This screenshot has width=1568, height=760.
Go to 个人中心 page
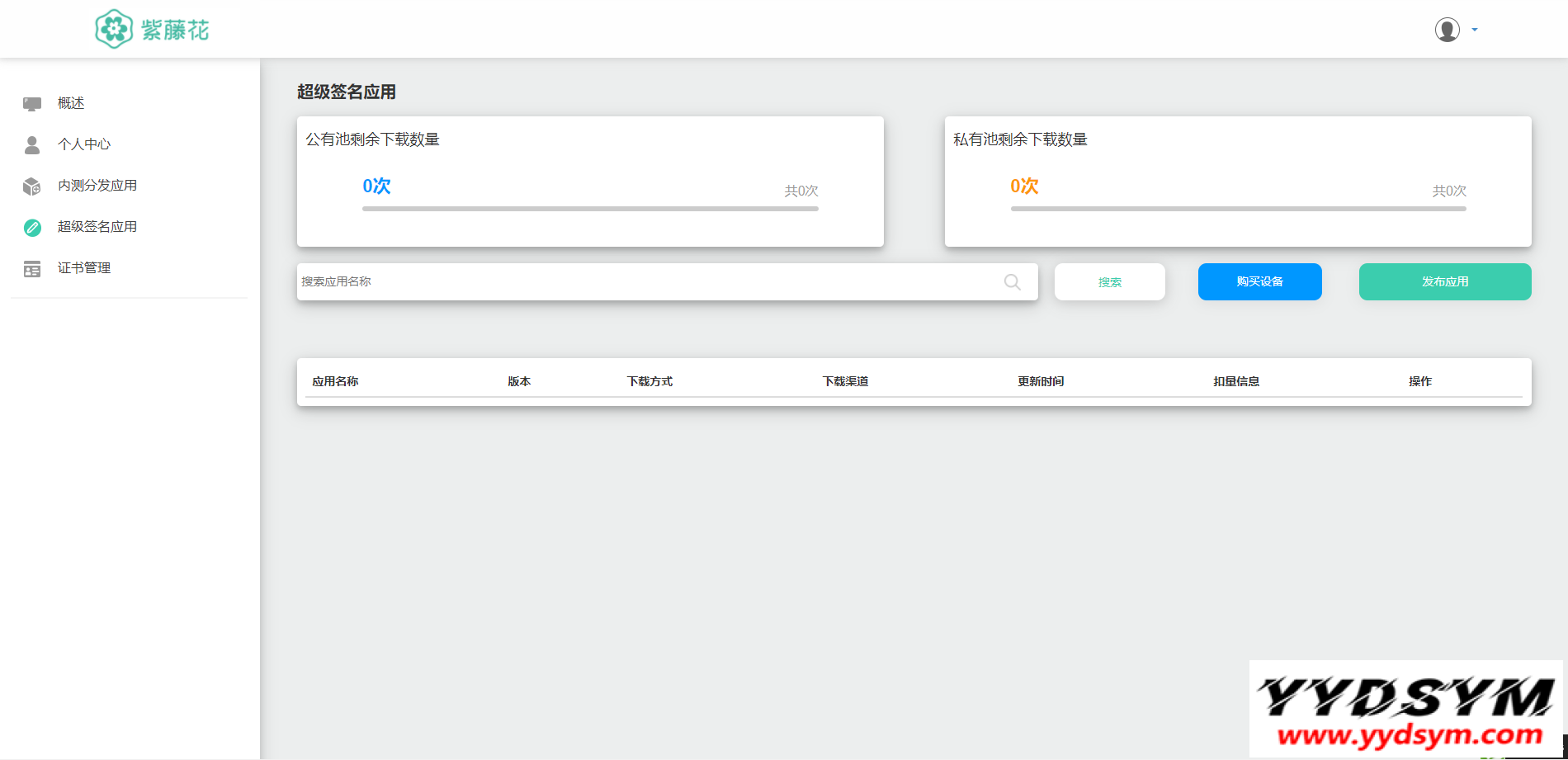pyautogui.click(x=84, y=144)
